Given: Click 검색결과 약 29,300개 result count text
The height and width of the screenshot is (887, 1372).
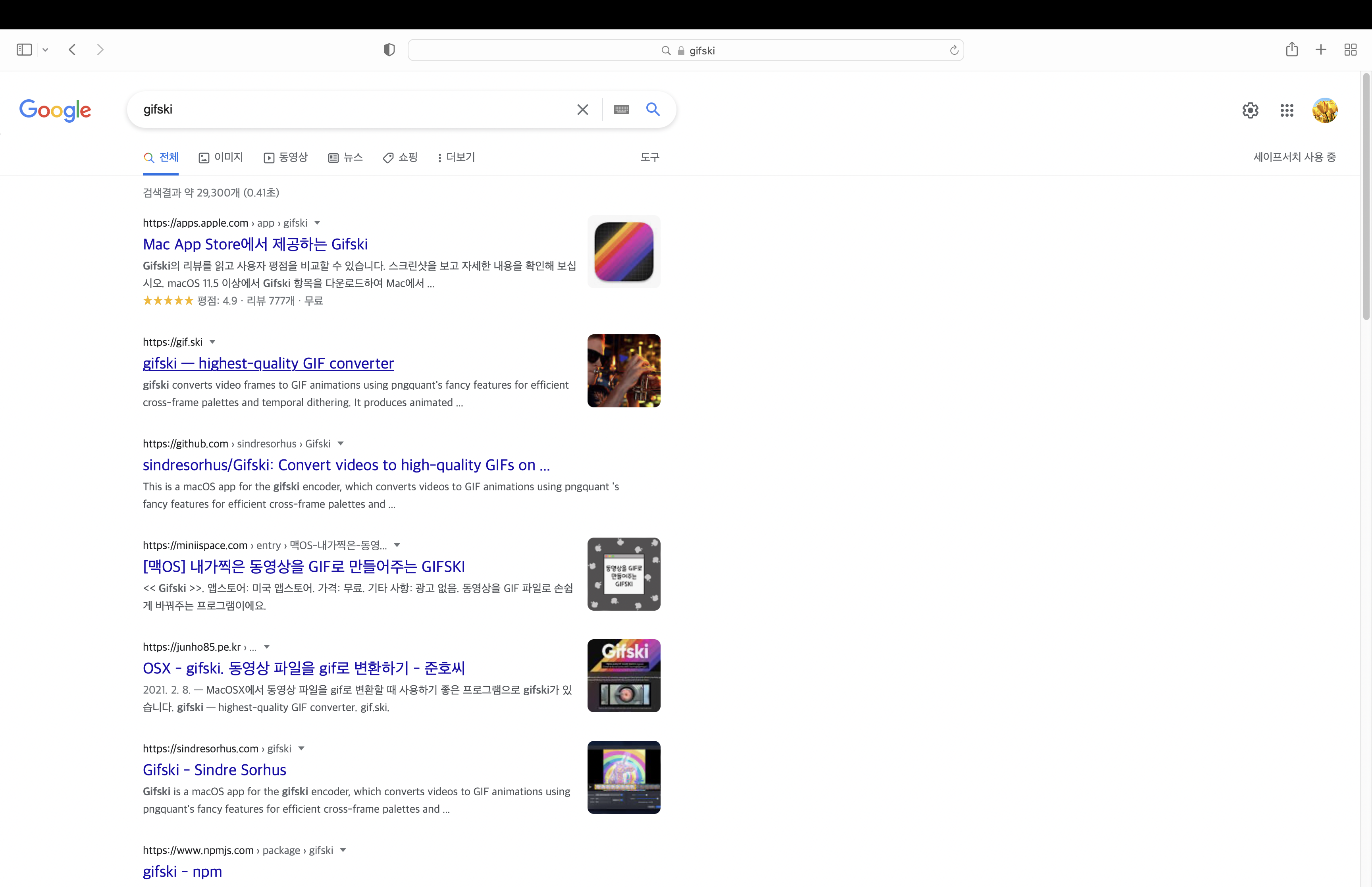Looking at the screenshot, I should pyautogui.click(x=211, y=193).
